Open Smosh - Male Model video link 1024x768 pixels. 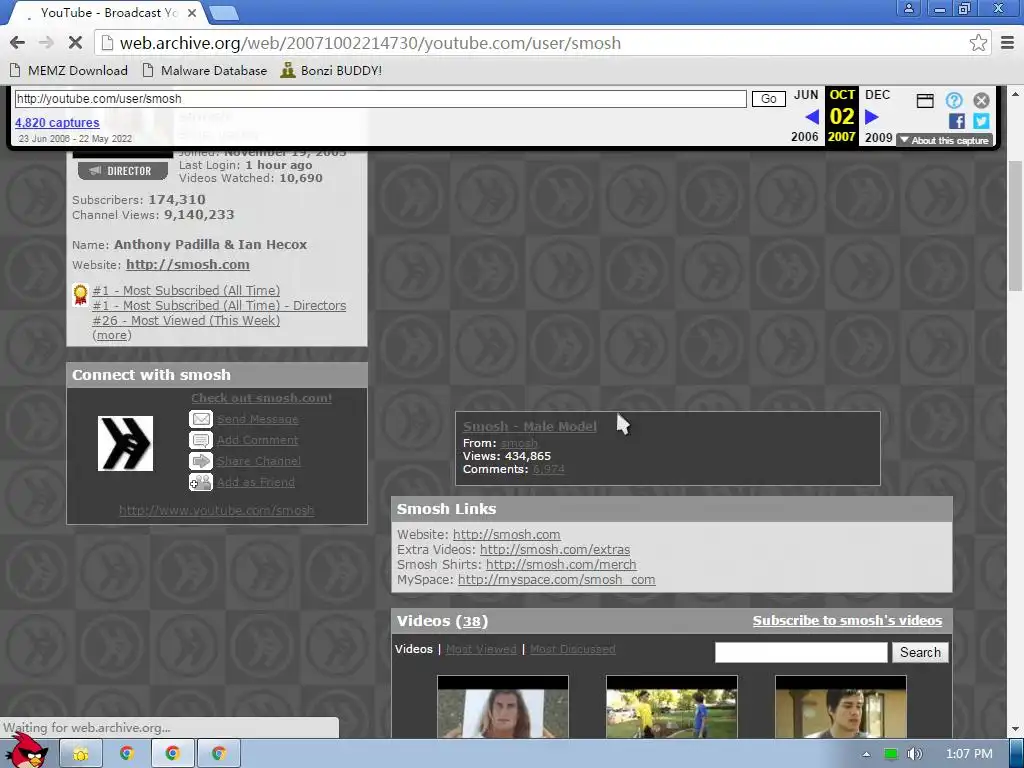[x=530, y=426]
